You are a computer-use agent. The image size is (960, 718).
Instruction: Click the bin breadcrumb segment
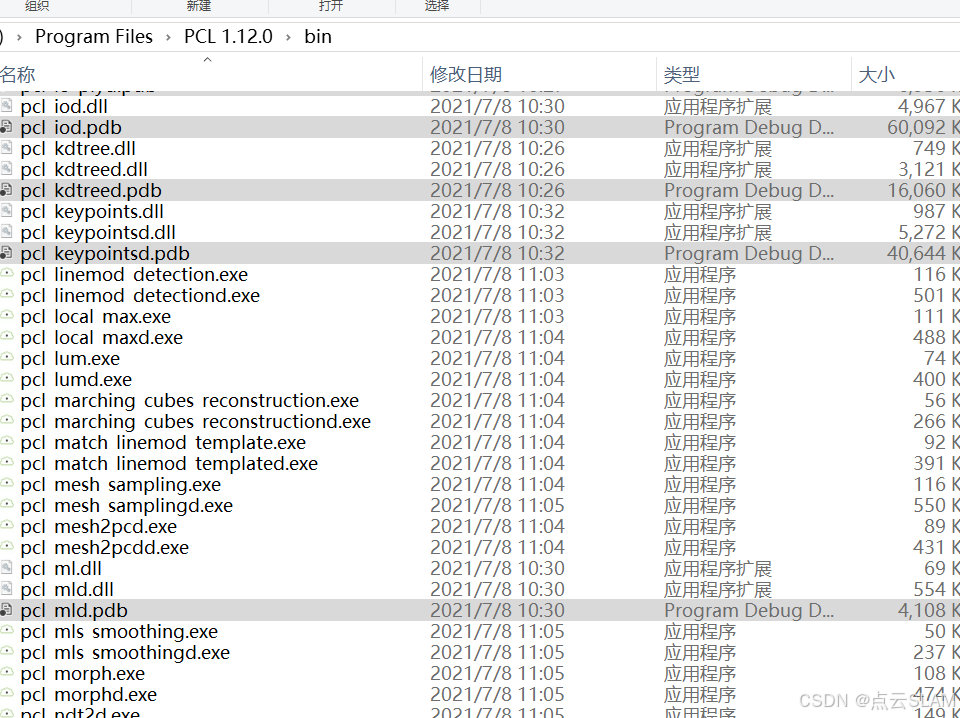click(x=318, y=37)
